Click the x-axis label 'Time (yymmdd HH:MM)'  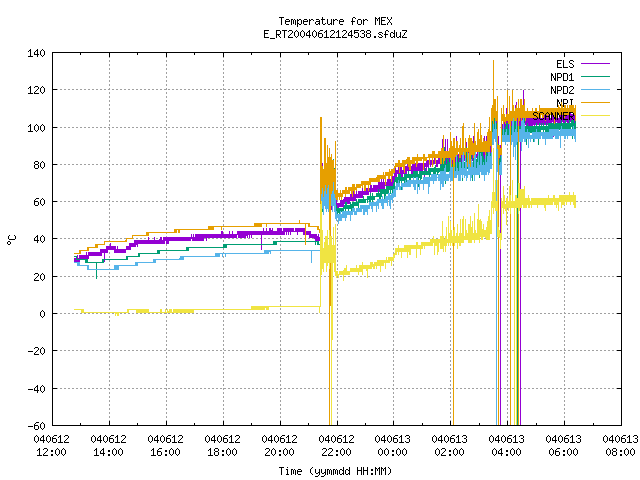click(335, 471)
